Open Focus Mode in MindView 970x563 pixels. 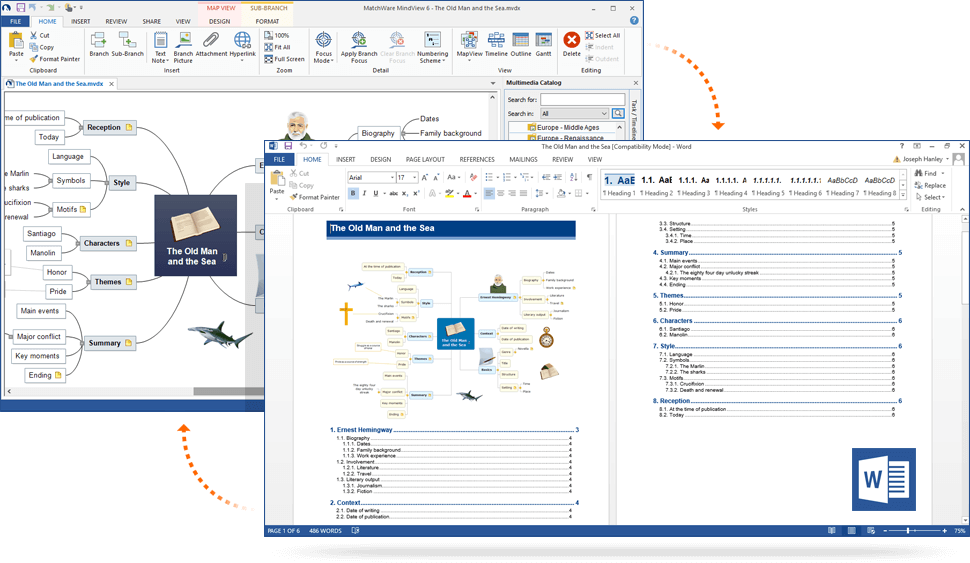[324, 48]
